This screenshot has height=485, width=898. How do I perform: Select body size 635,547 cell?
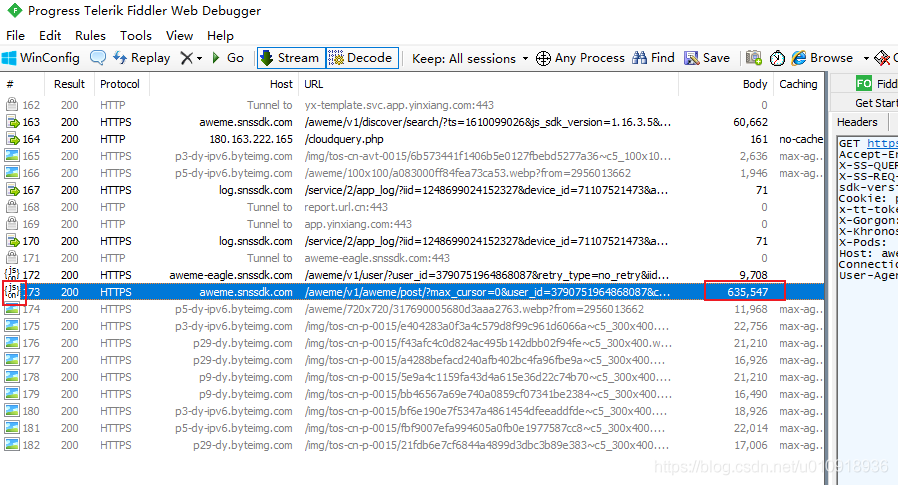tap(745, 291)
